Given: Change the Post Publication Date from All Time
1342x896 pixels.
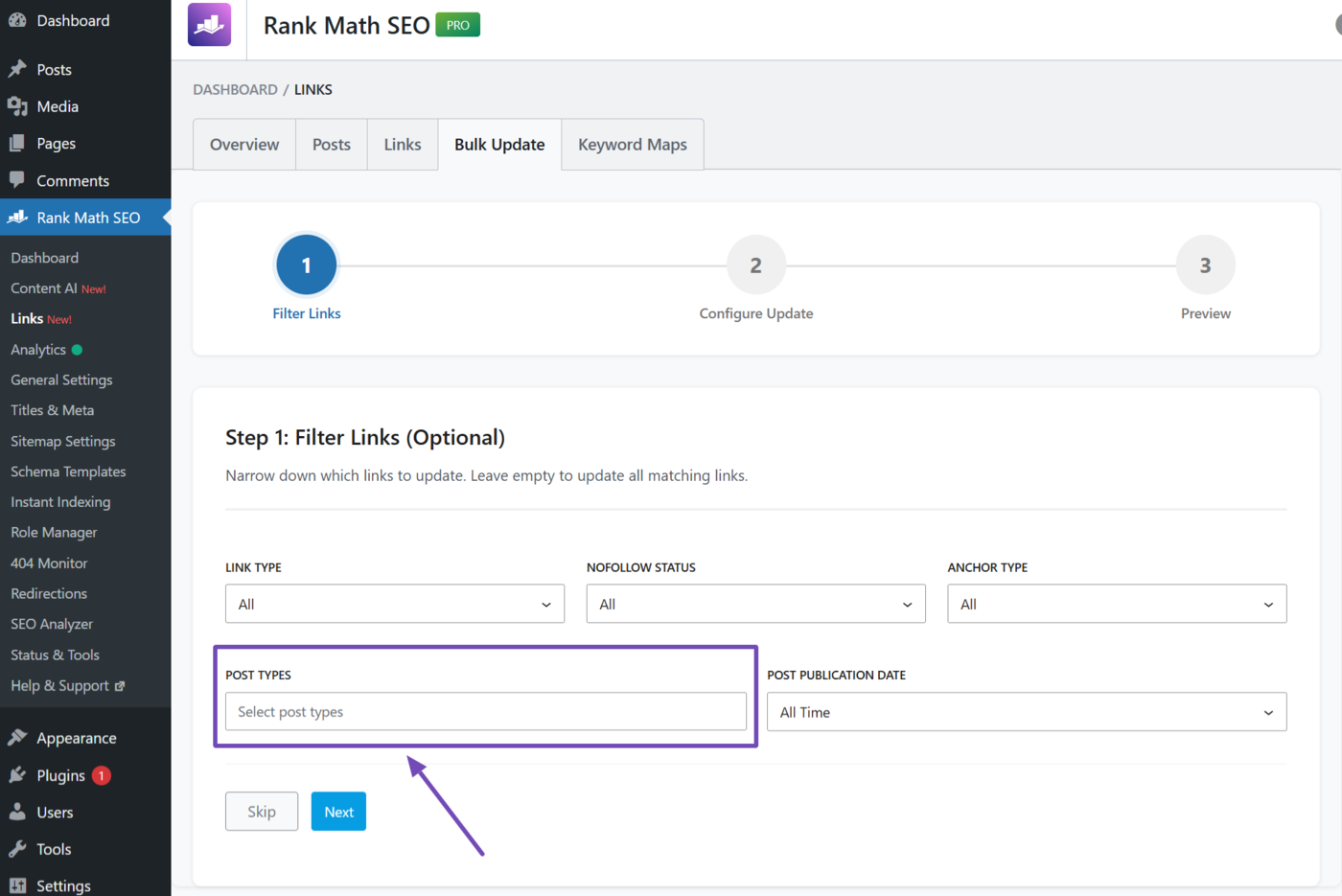Looking at the screenshot, I should (x=1027, y=711).
